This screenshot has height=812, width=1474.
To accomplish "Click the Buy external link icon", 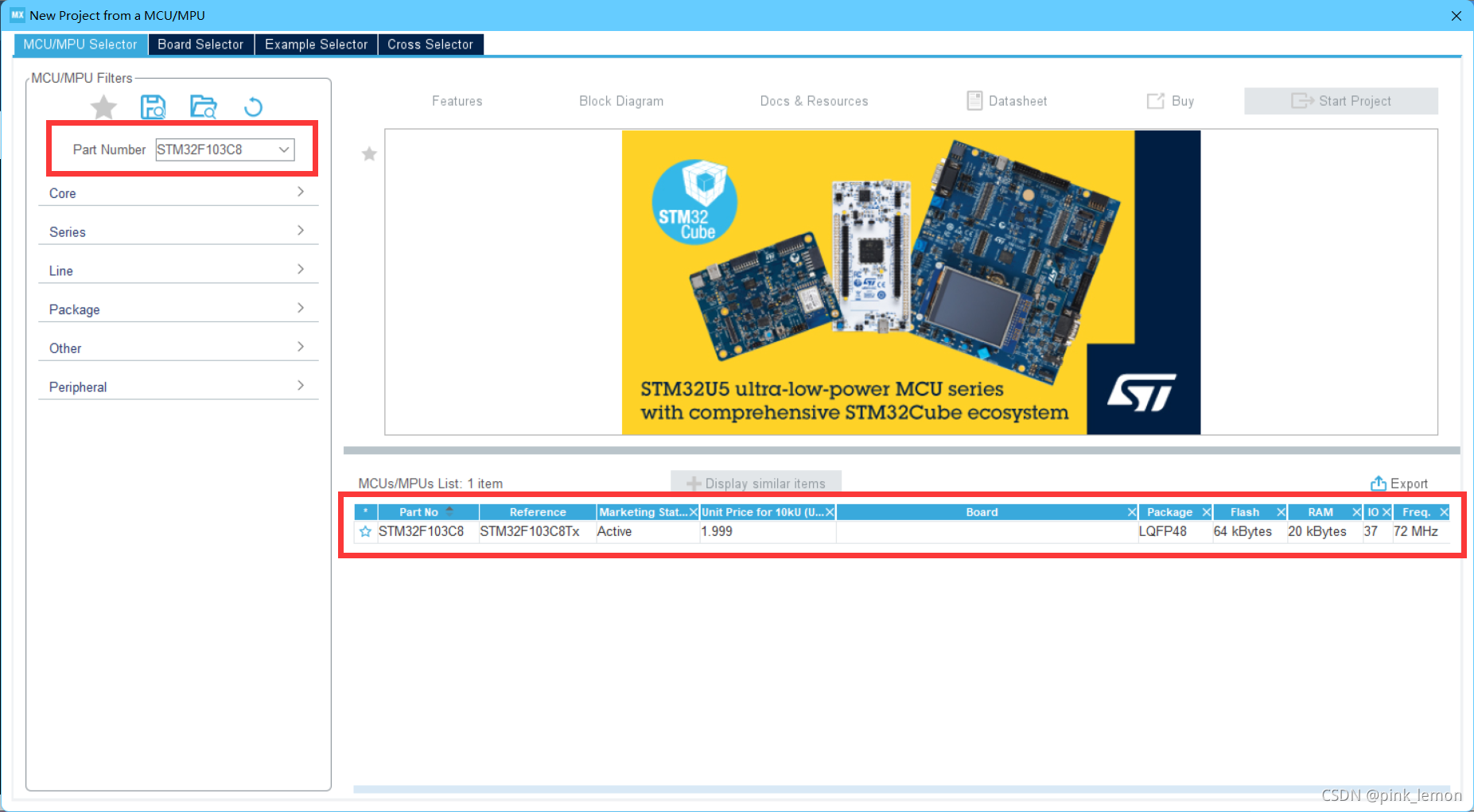I will (1155, 101).
